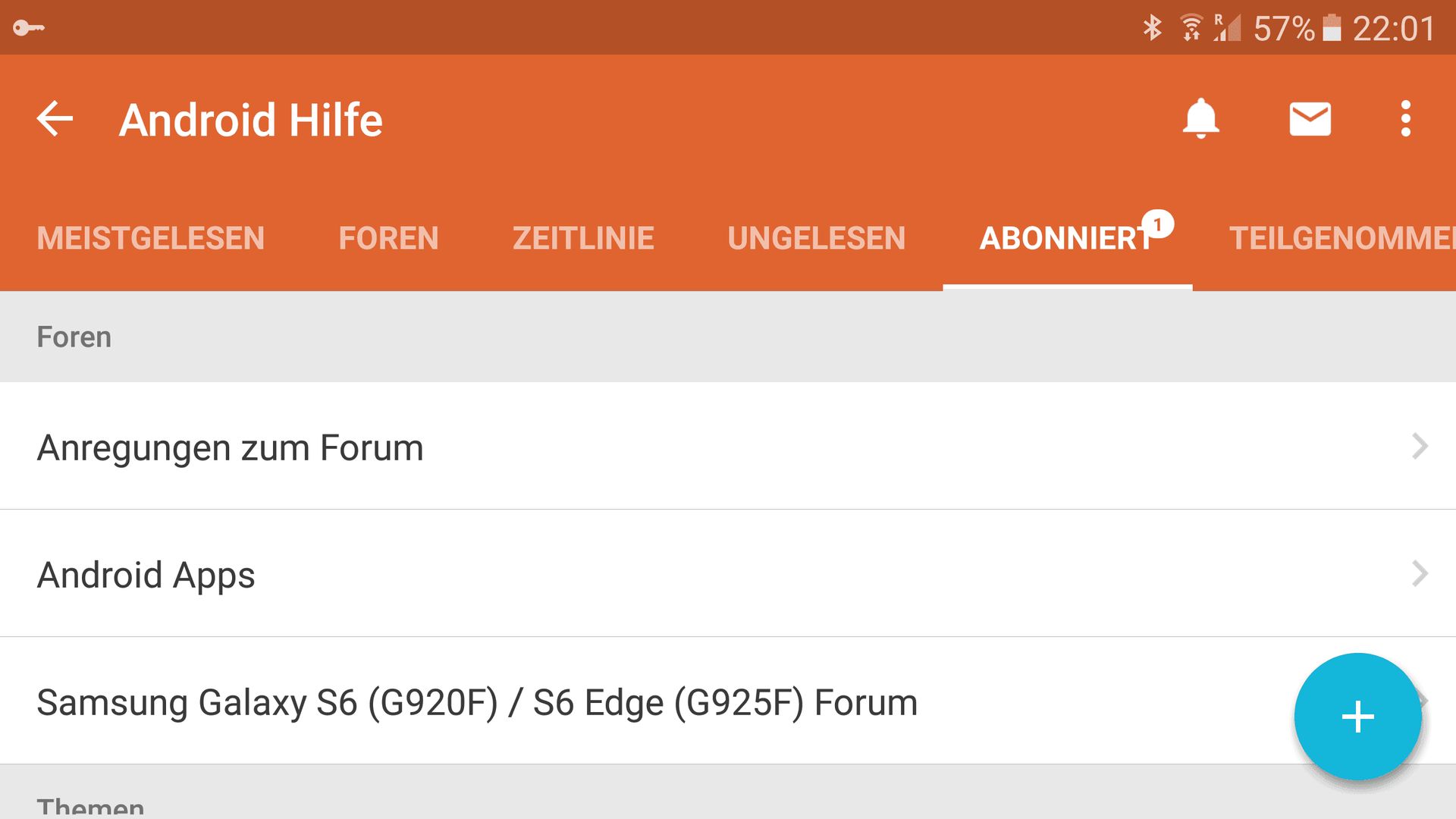Viewport: 1456px width, 819px height.
Task: Tap the back arrow icon
Action: [x=55, y=119]
